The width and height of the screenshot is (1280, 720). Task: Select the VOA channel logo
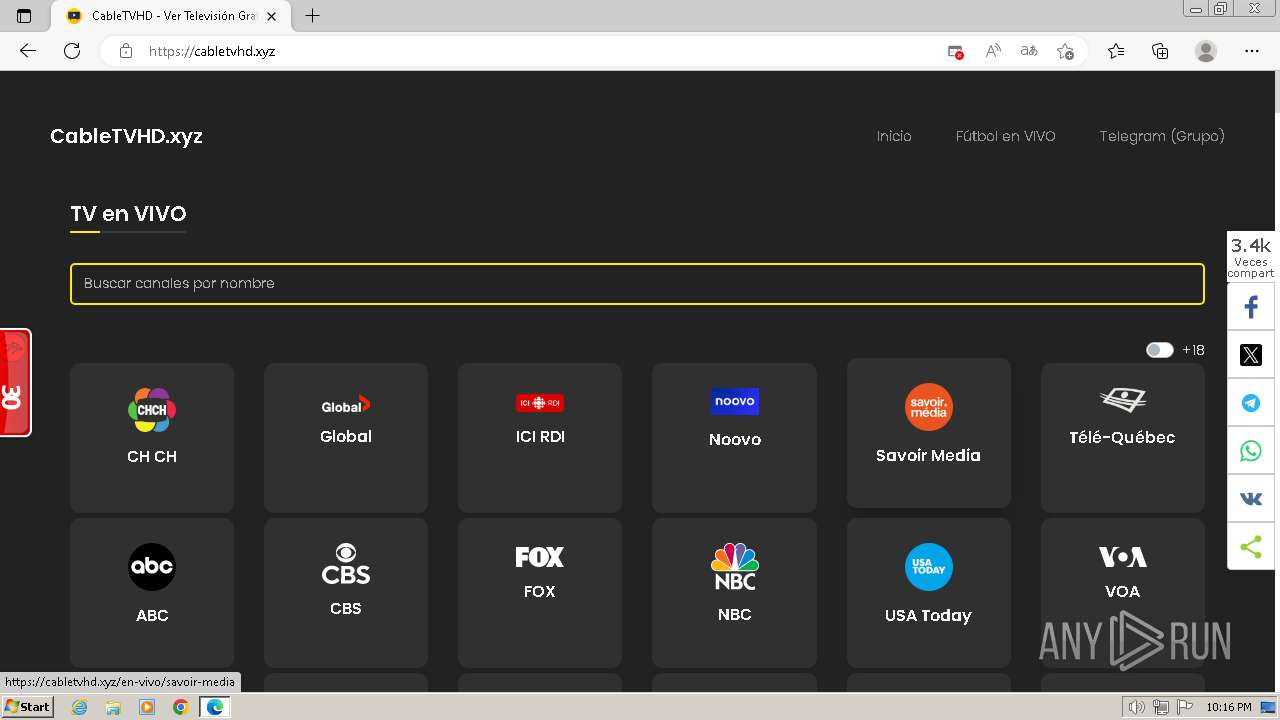pyautogui.click(x=1123, y=557)
